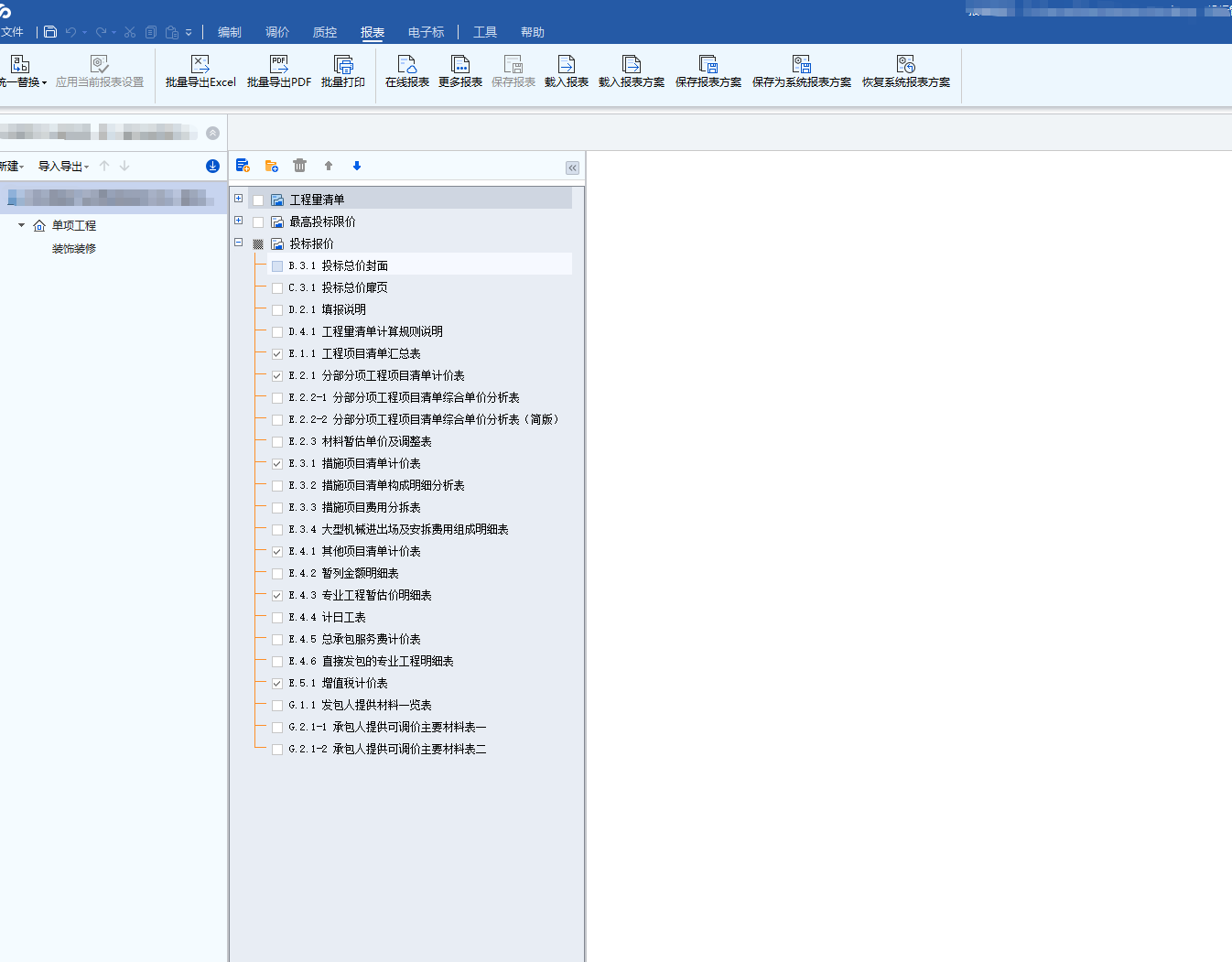This screenshot has width=1232, height=962.
Task: Move report down with blue arrow icon
Action: pyautogui.click(x=357, y=166)
